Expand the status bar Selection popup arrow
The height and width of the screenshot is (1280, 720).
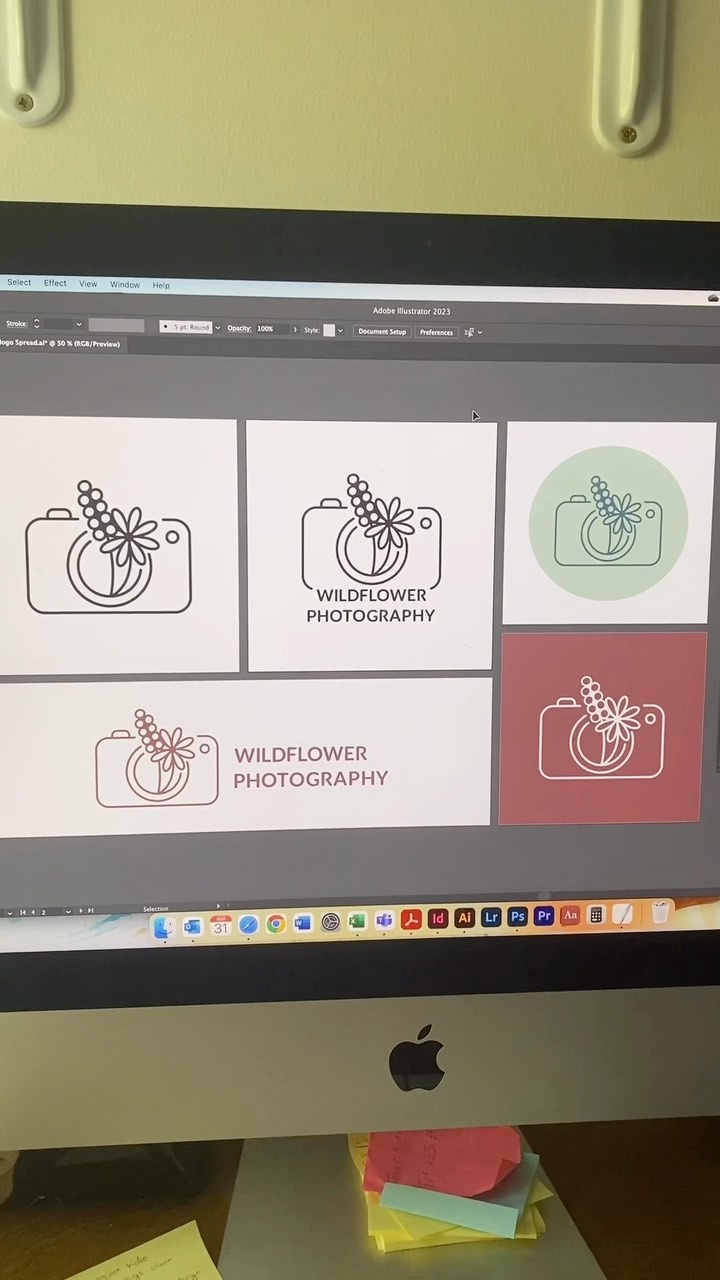(218, 906)
